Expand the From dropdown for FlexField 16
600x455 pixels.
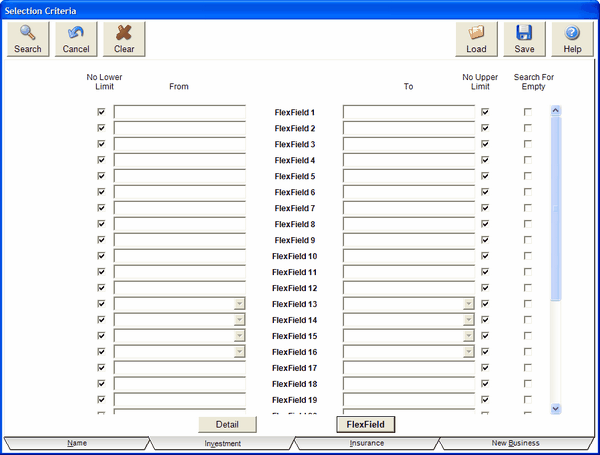click(239, 352)
